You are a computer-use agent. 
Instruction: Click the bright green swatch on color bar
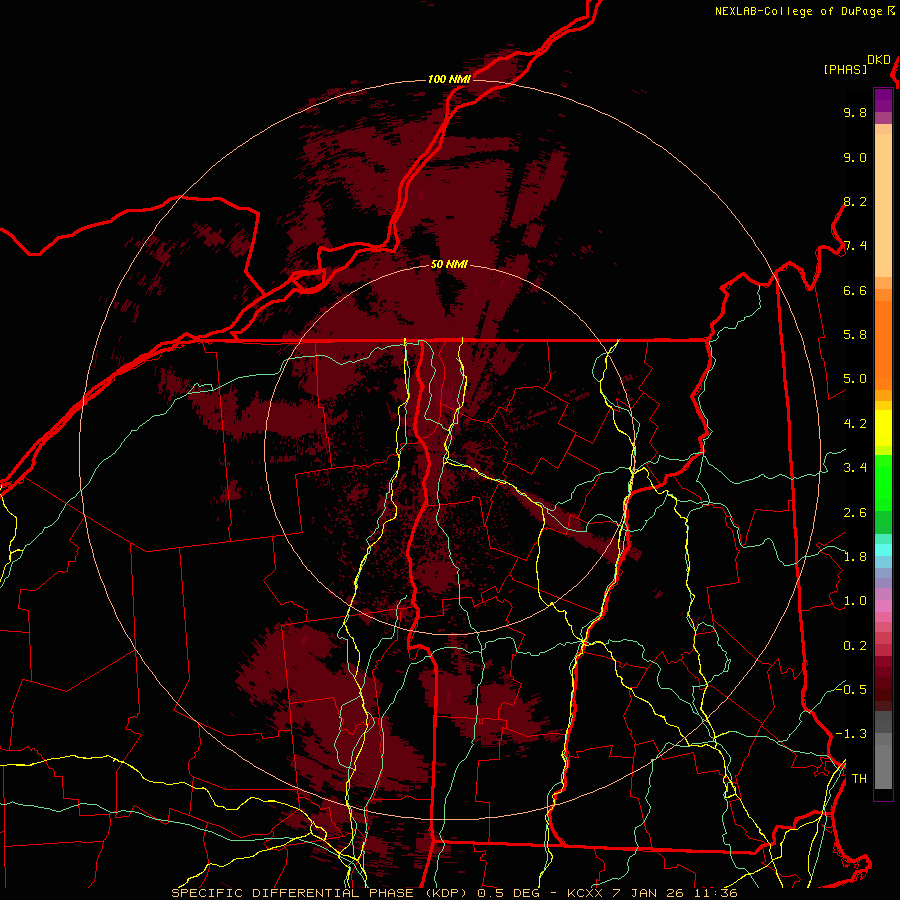pyautogui.click(x=883, y=482)
